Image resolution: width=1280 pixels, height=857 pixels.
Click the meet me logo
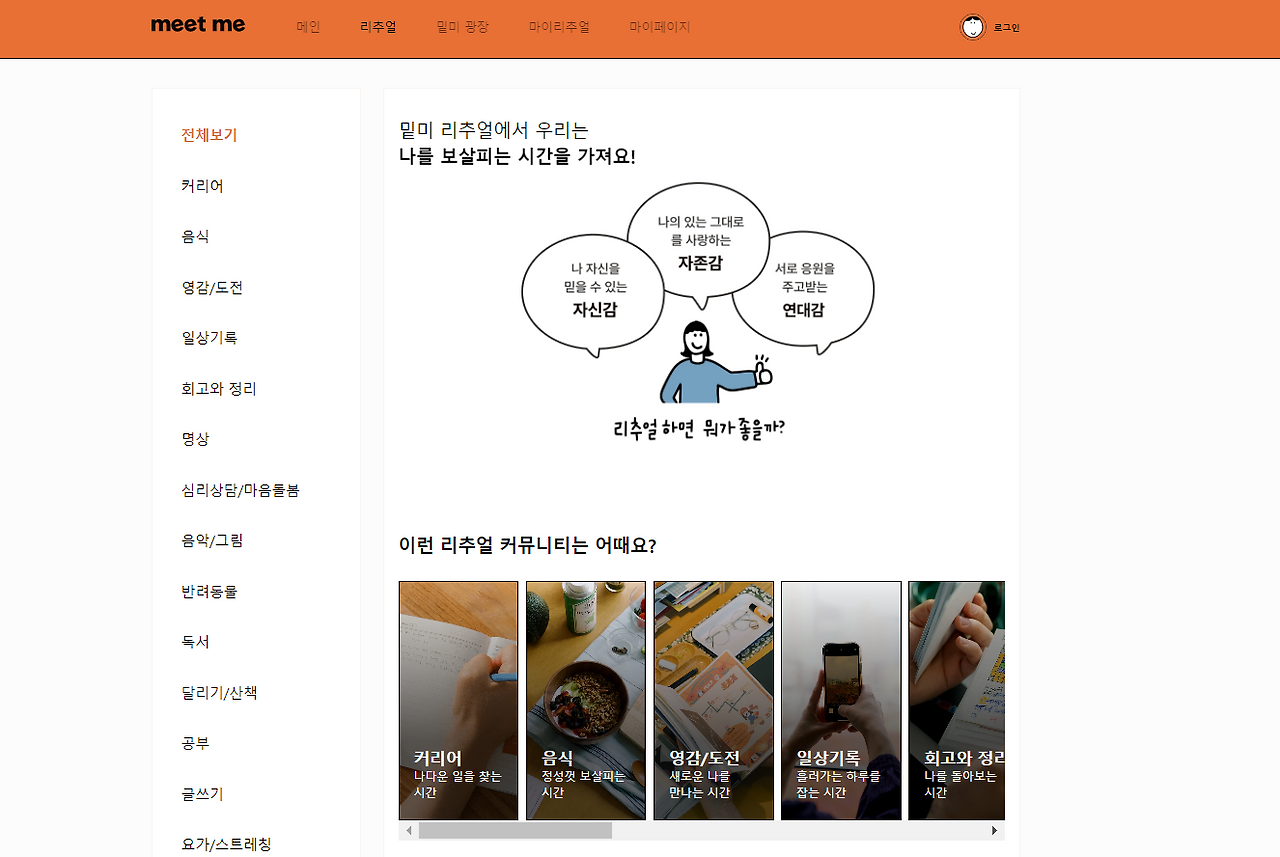point(198,25)
